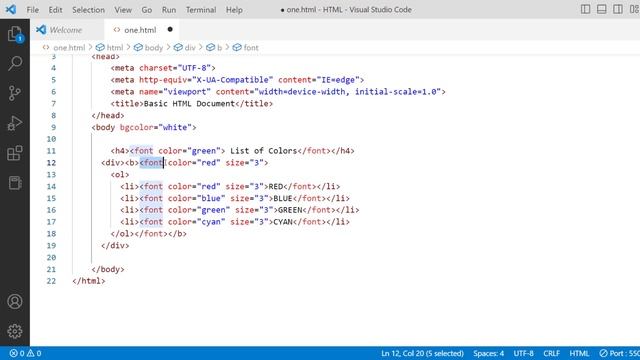
Task: Click the VS Code logo in title bar
Action: coord(11,9)
